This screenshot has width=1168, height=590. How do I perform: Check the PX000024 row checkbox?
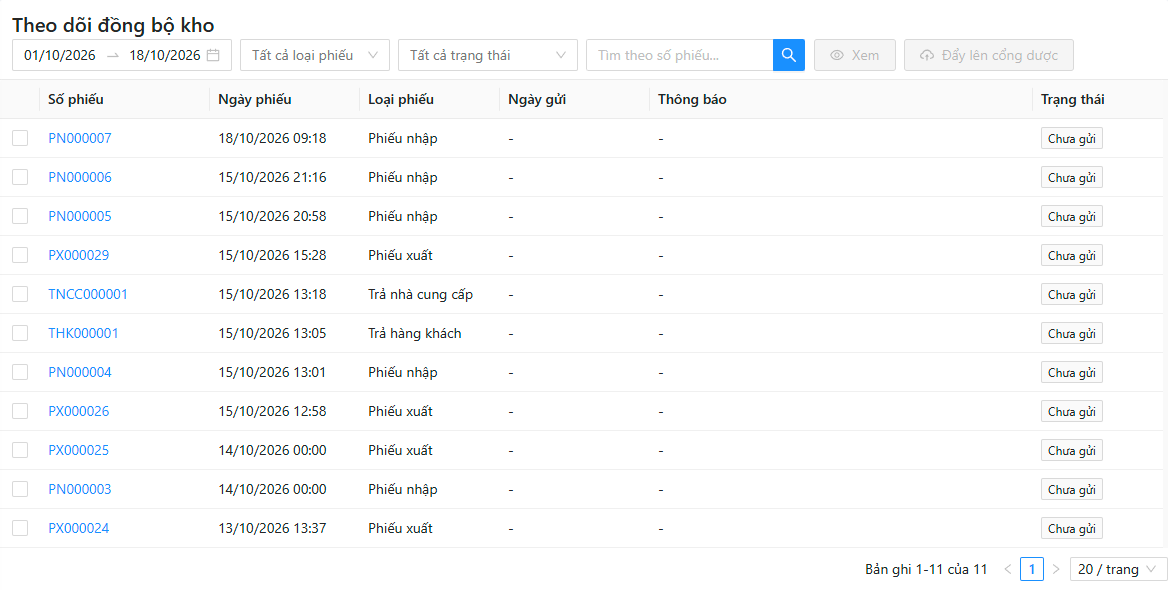(20, 527)
